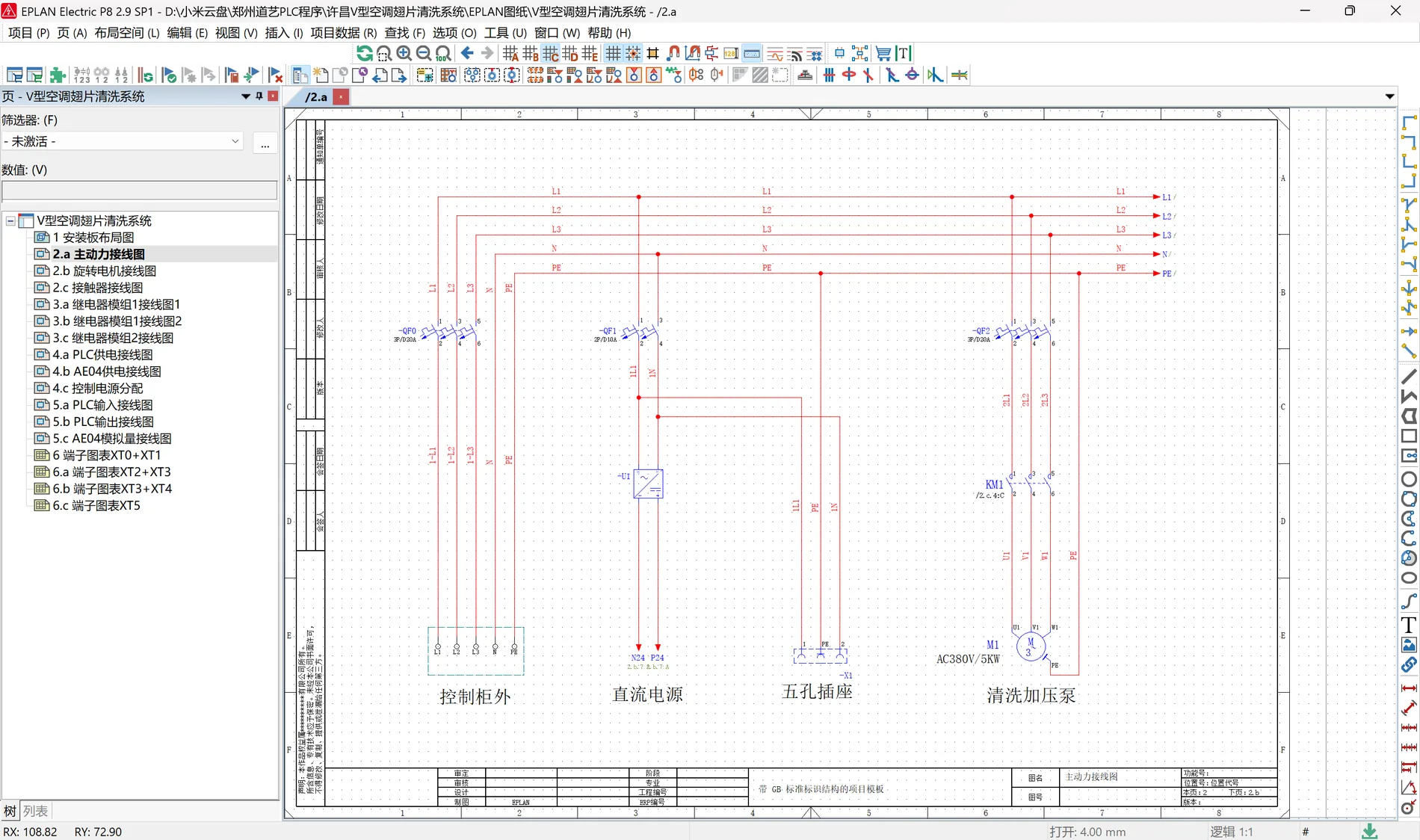
Task: Collapse the V型空调翅片清洗系统 tree node
Action: (10, 220)
